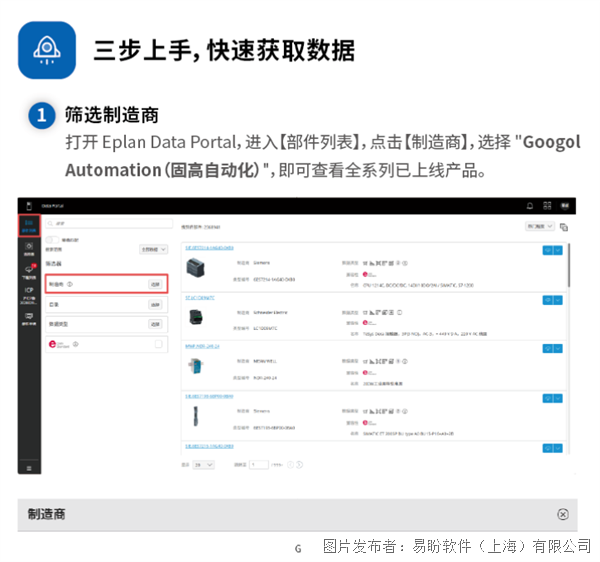
Task: Go to the previous results page
Action: [290, 465]
